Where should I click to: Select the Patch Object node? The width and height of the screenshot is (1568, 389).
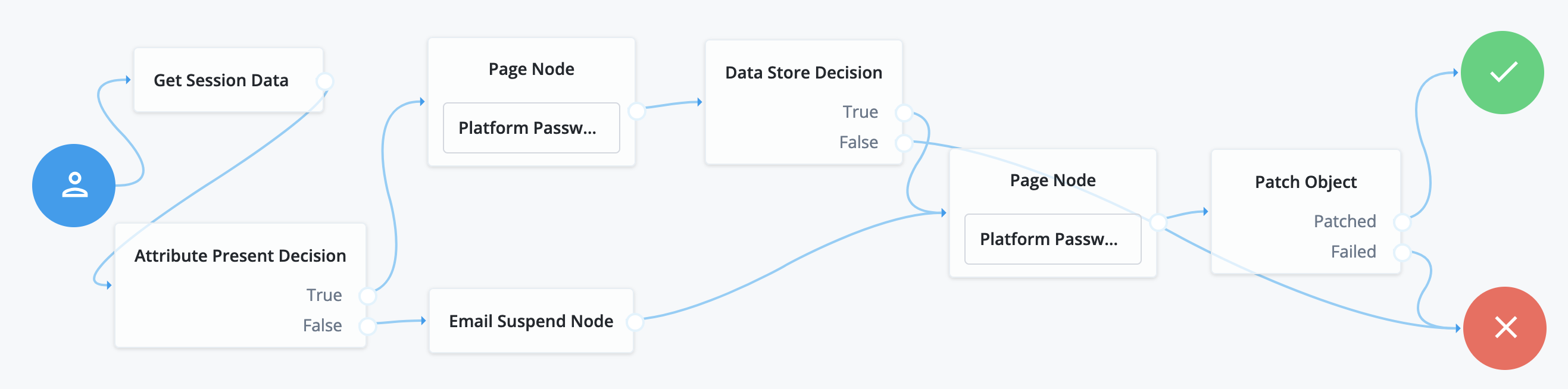[1305, 183]
